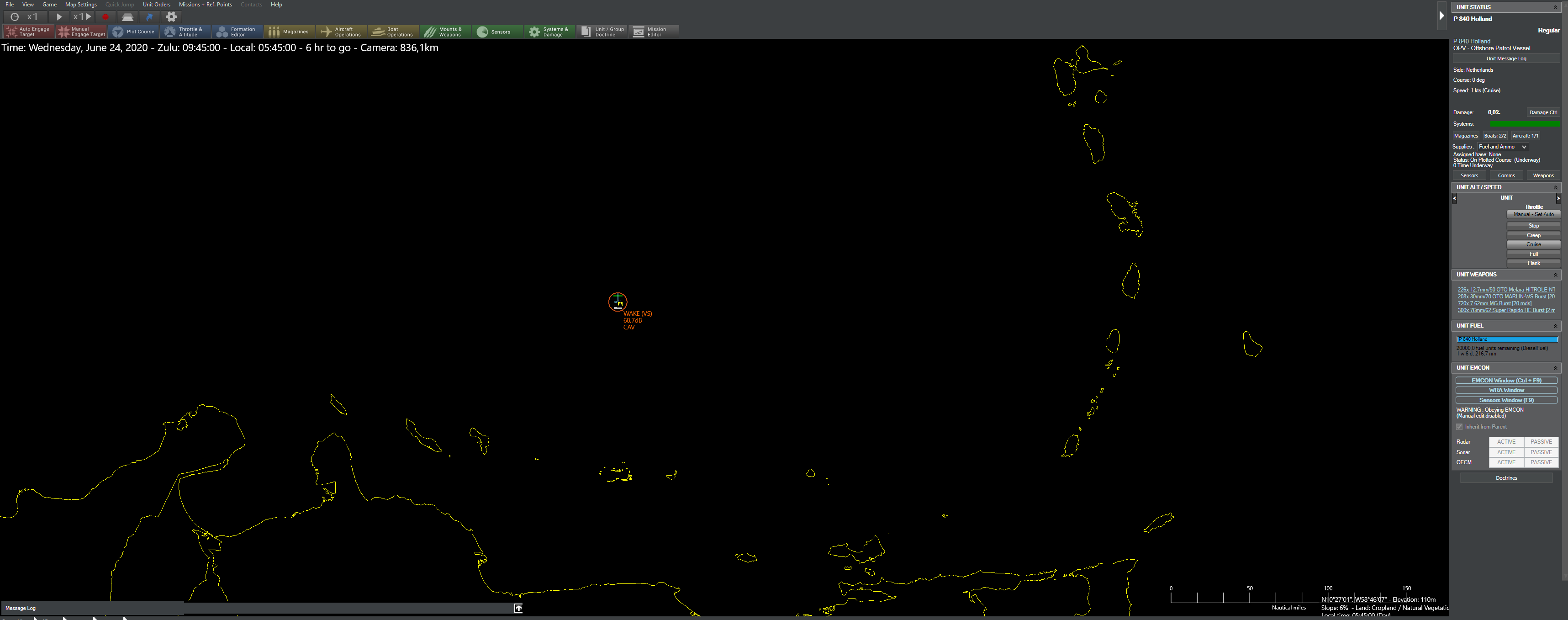This screenshot has height=620, width=1568.
Task: Open the Unit Orders menu
Action: tap(157, 4)
